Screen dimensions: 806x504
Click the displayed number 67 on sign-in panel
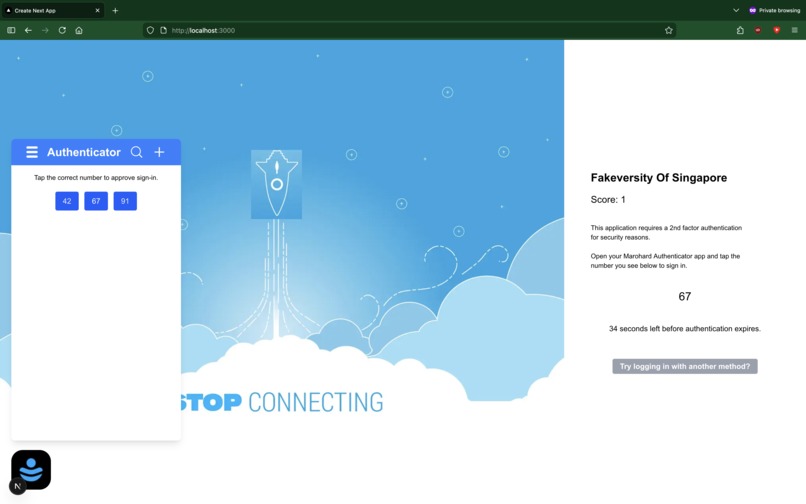click(x=685, y=296)
